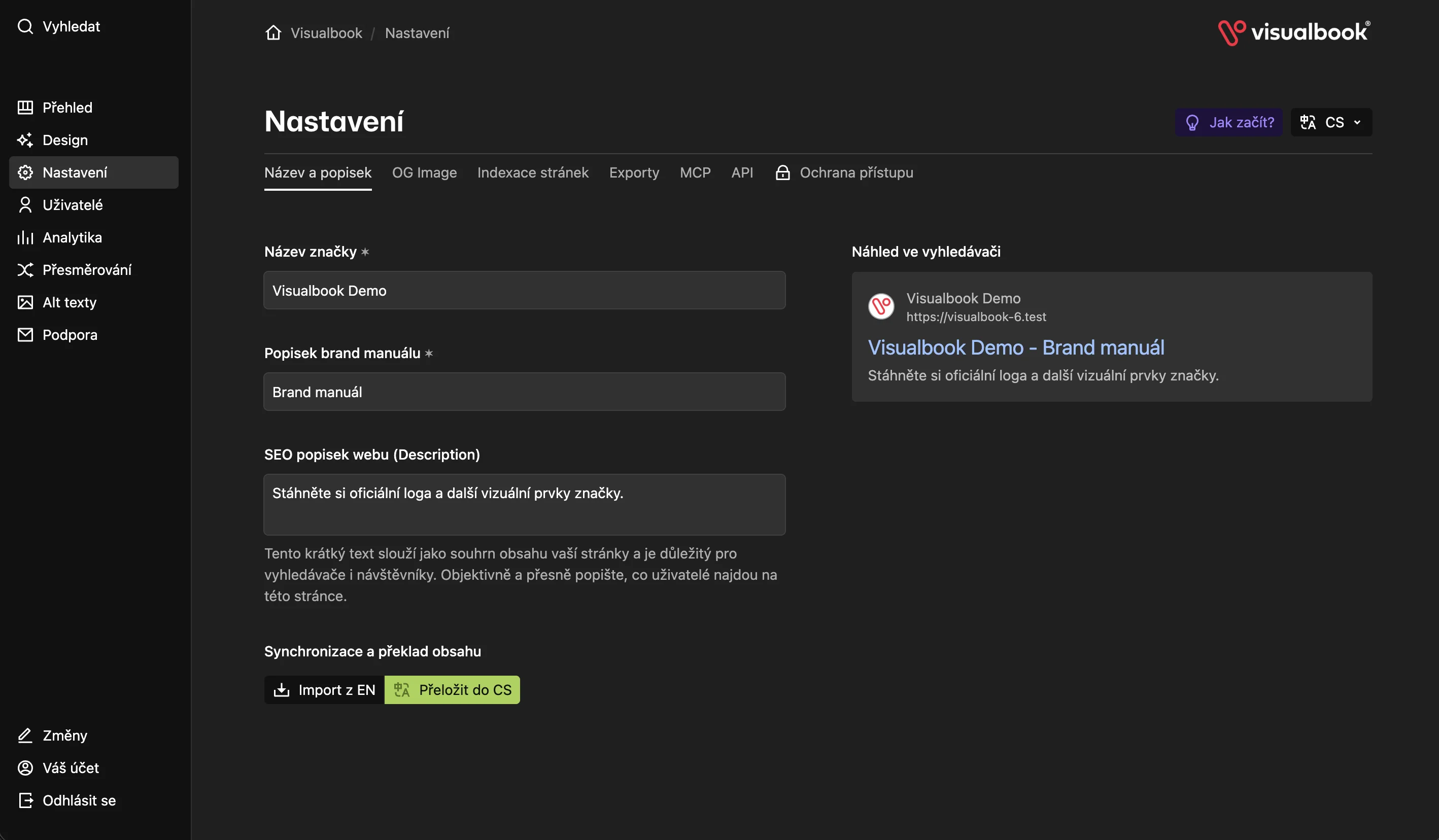Click the import download icon
The height and width of the screenshot is (840, 1439).
click(x=282, y=690)
